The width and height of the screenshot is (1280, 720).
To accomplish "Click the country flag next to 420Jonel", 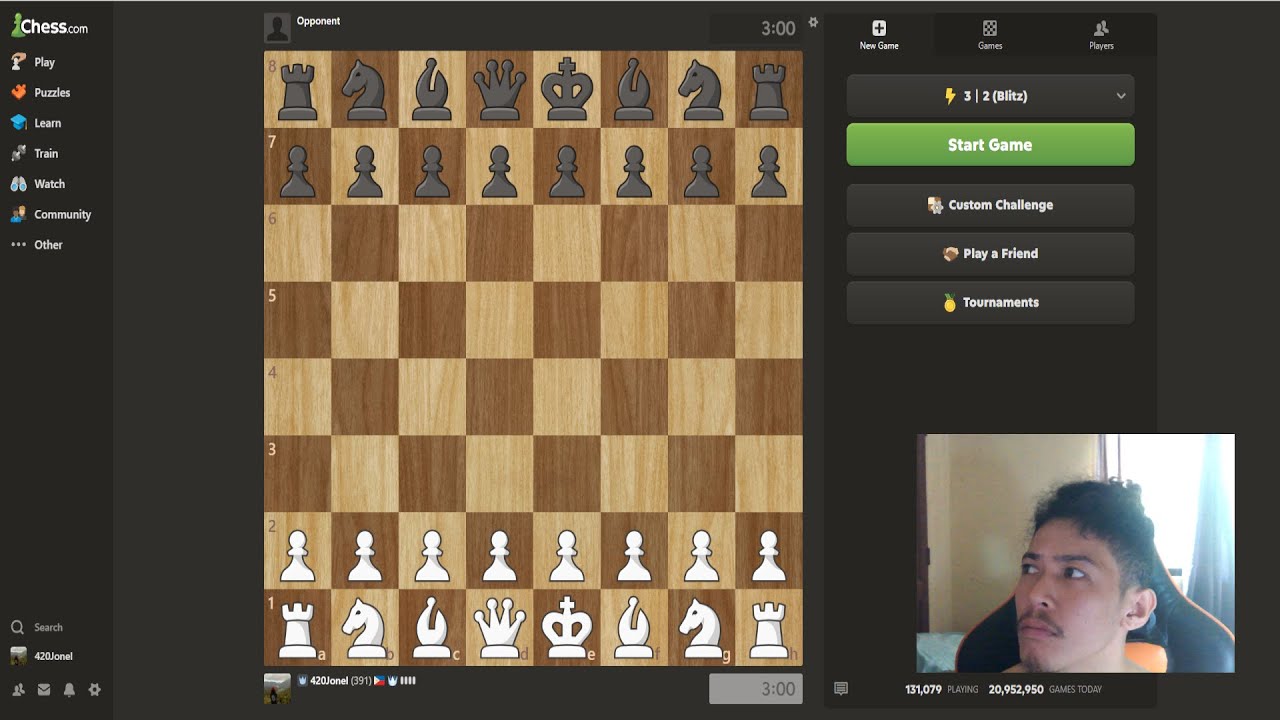I will point(380,681).
